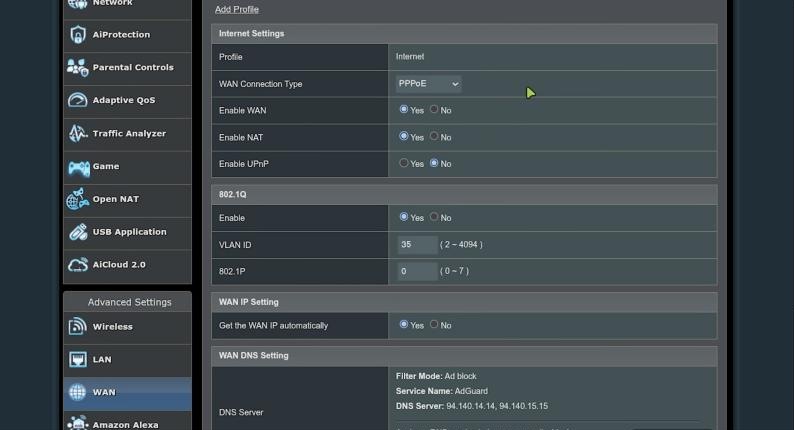Set Enable WAN to No
794x430 pixels.
(434, 109)
